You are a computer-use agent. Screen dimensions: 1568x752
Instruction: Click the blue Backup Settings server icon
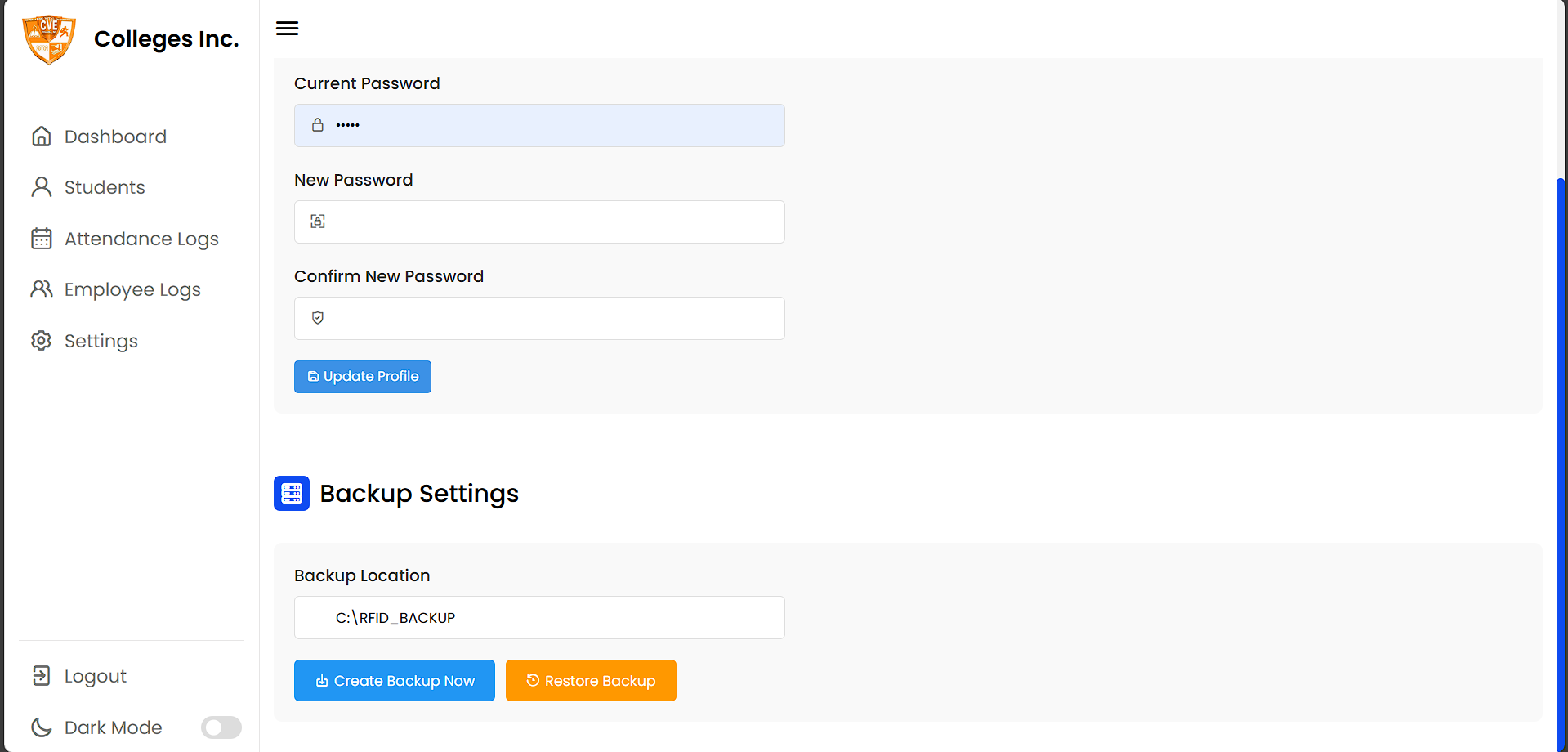292,493
